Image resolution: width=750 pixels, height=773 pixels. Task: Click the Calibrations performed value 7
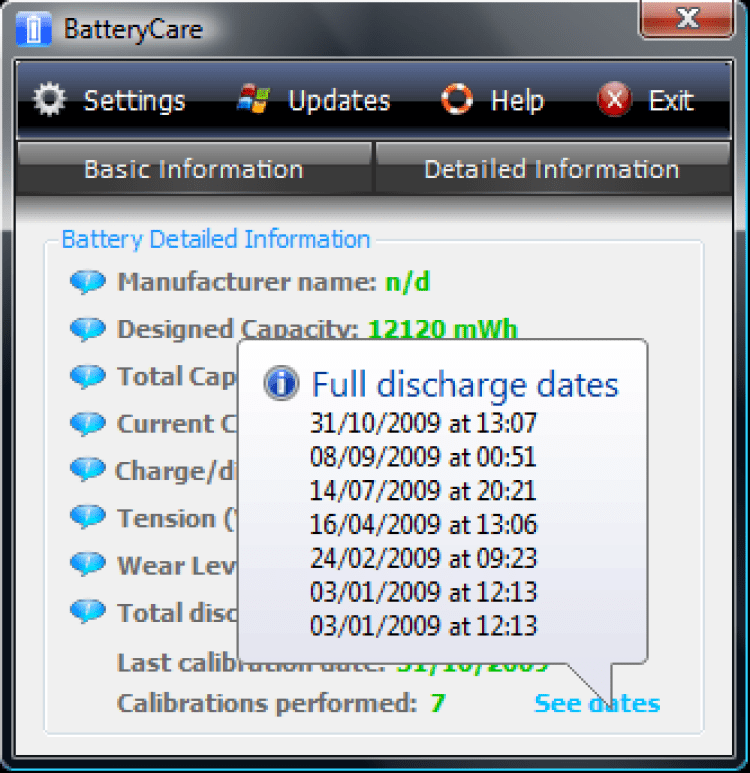point(437,703)
